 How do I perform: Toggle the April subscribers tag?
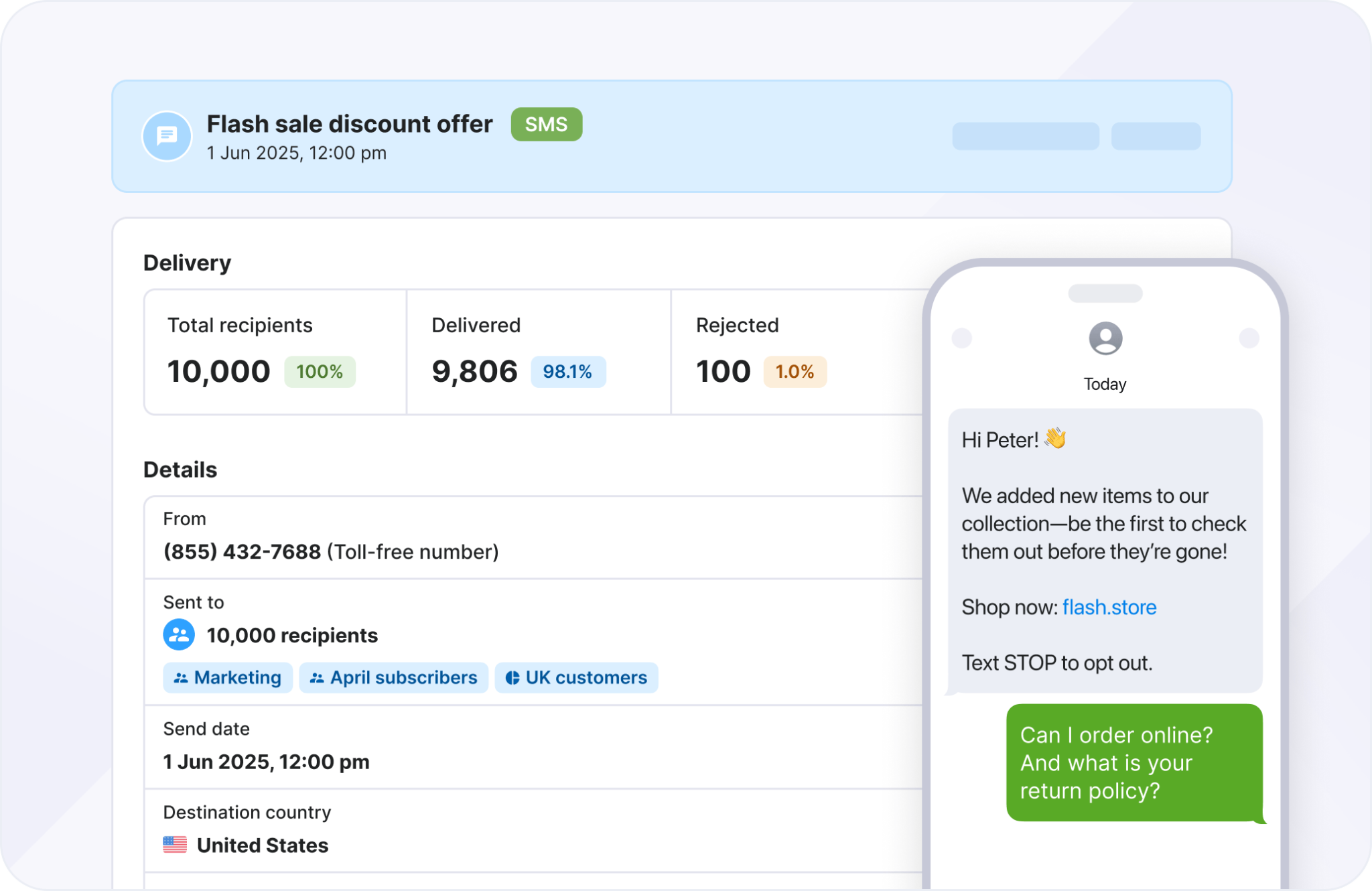393,677
